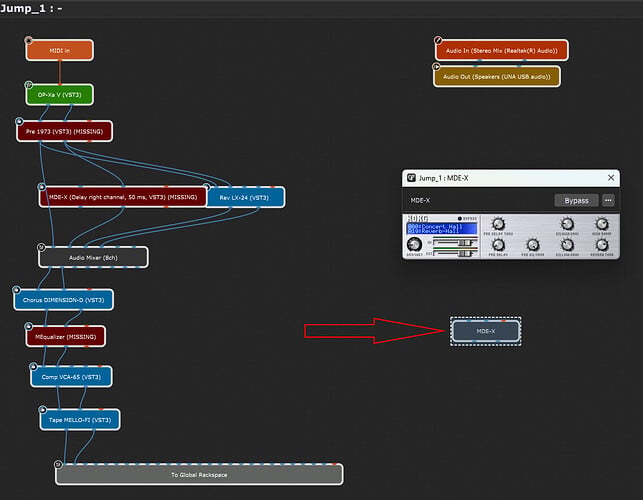Toggle Bypass in MDE-X plugin window
This screenshot has width=643, height=500.
[x=576, y=201]
